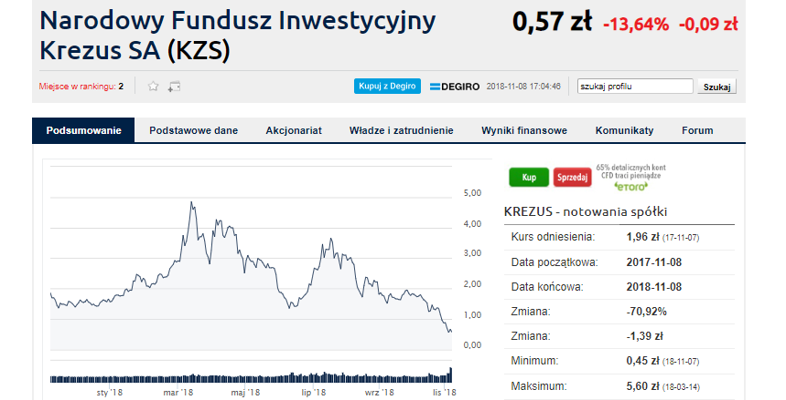Click the Narodowy Fundusz Inwestycyjny Krezus heading

[238, 36]
